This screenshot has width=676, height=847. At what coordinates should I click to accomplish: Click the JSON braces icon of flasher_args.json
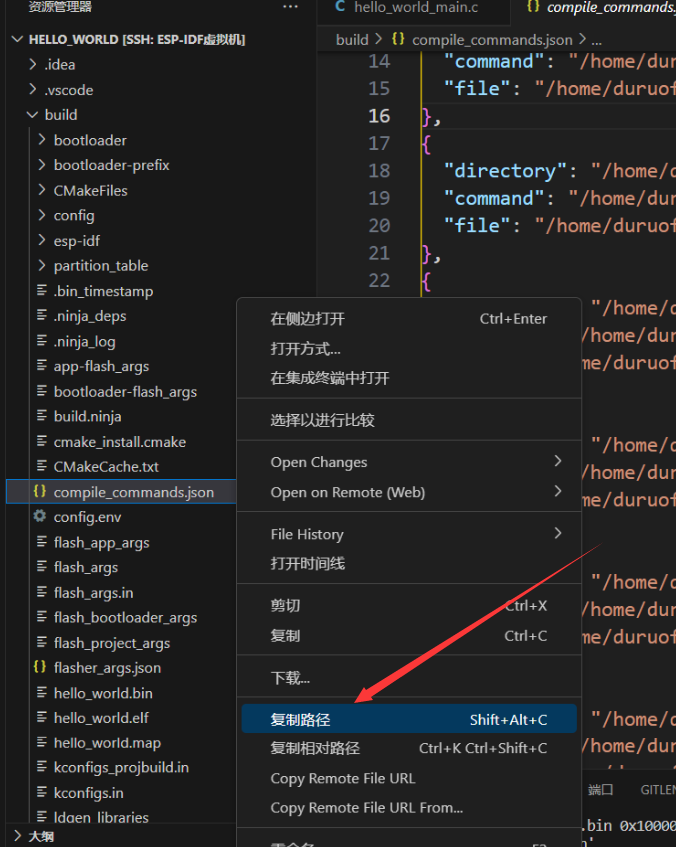tap(40, 667)
